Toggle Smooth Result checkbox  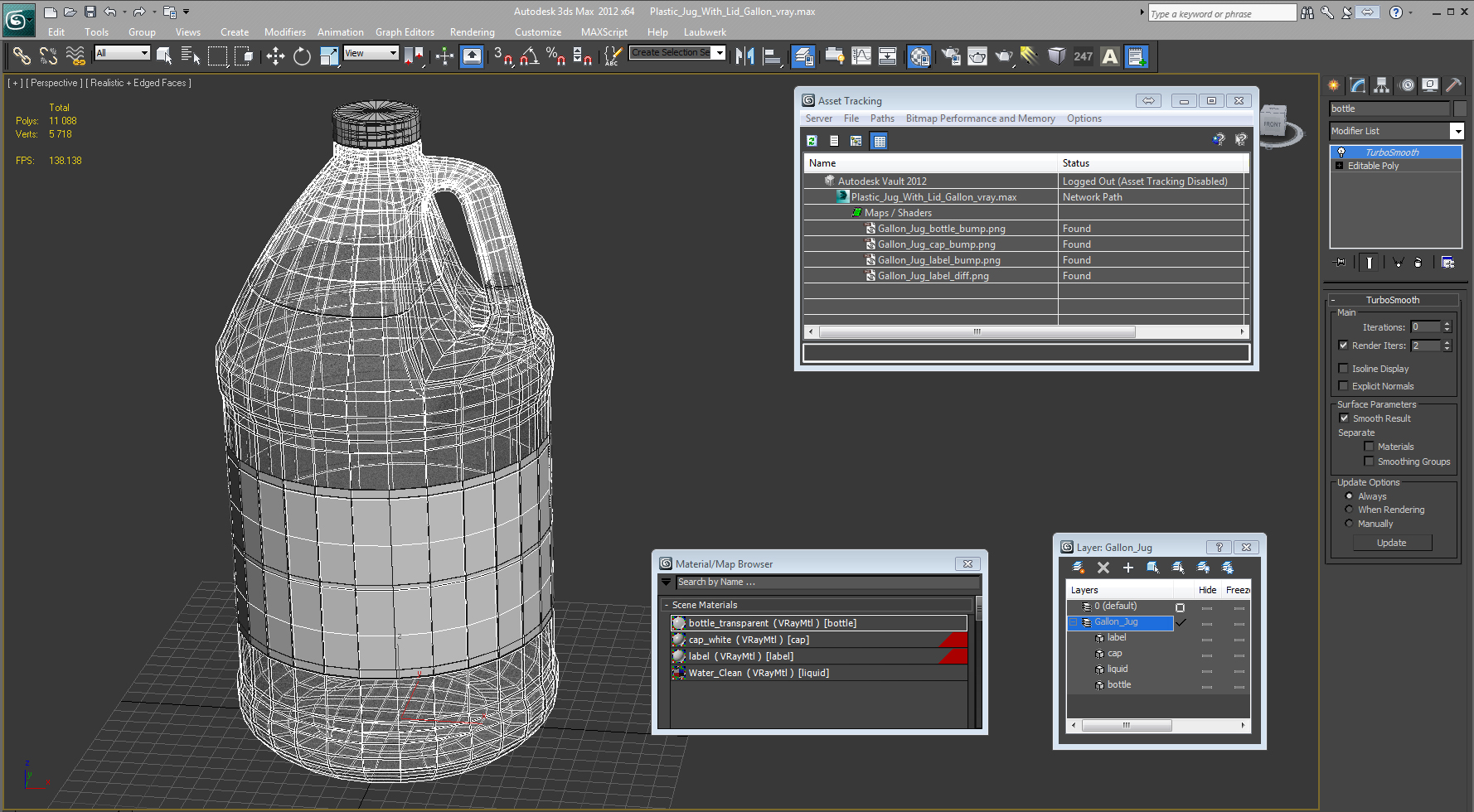(x=1344, y=418)
